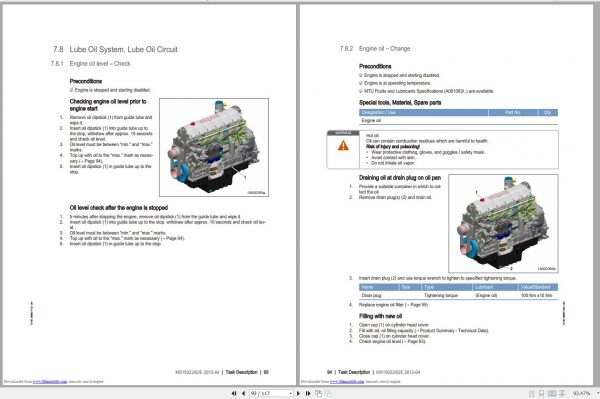Screen dimensions: 600x399
Task: Follow the Page 93 link in Check engine oil level
Action: tap(415, 341)
